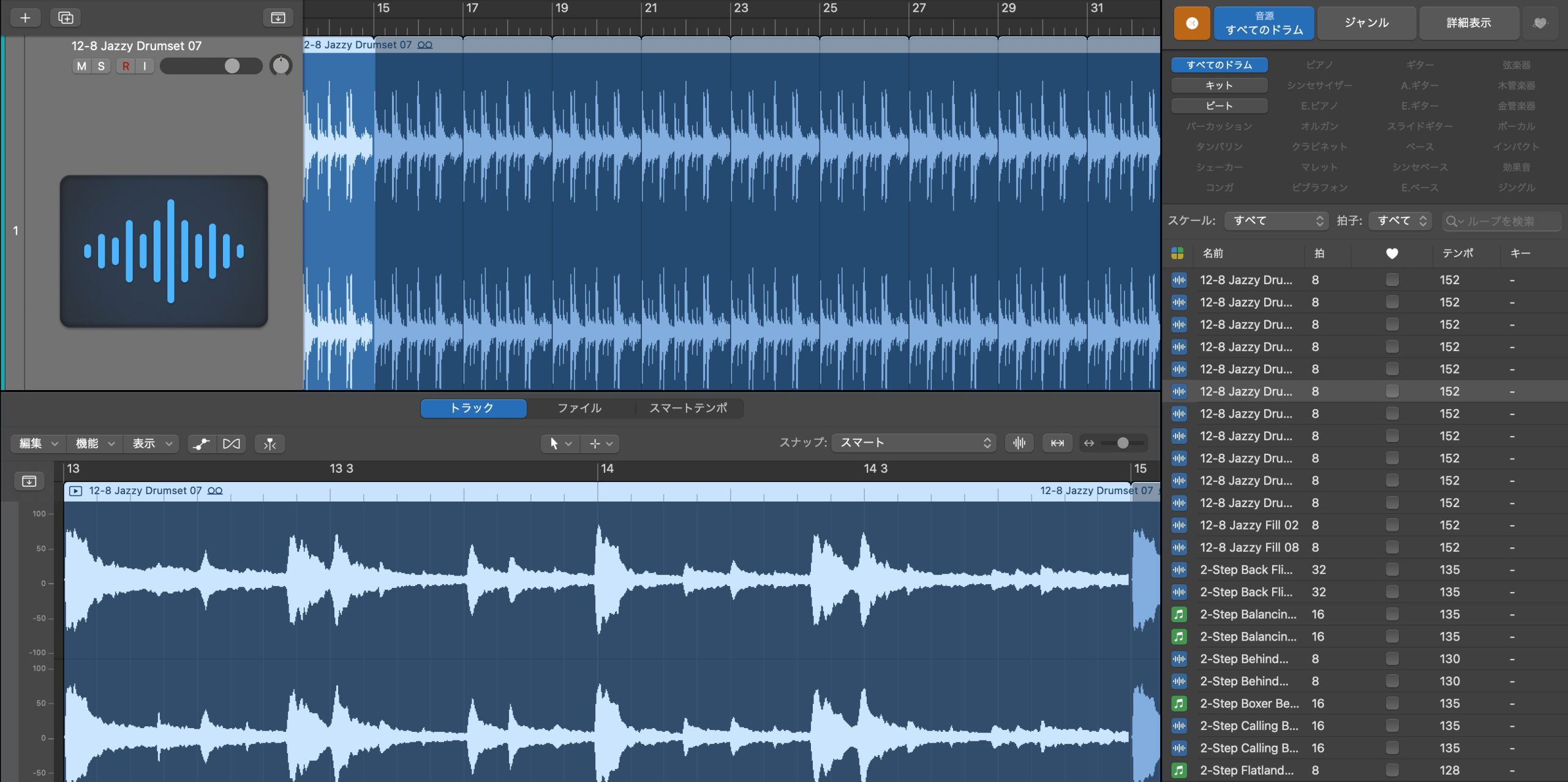
Task: Solo the 12-8 Jazzy Drumset 07 track
Action: 101,66
